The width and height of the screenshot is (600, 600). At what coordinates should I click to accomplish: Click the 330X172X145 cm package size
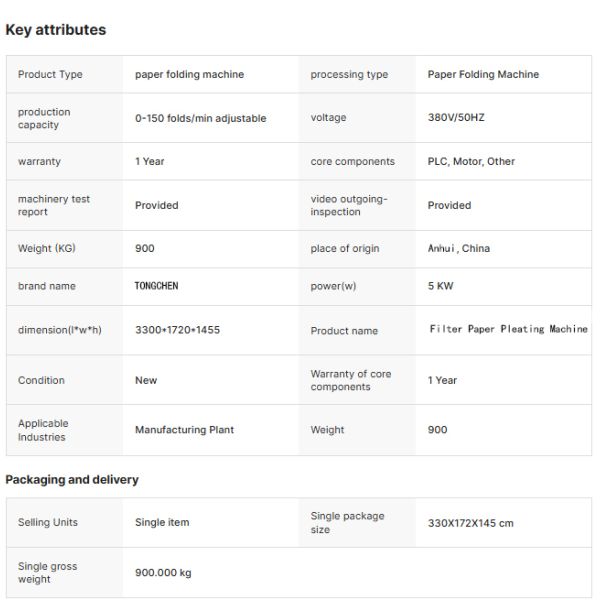pos(471,523)
